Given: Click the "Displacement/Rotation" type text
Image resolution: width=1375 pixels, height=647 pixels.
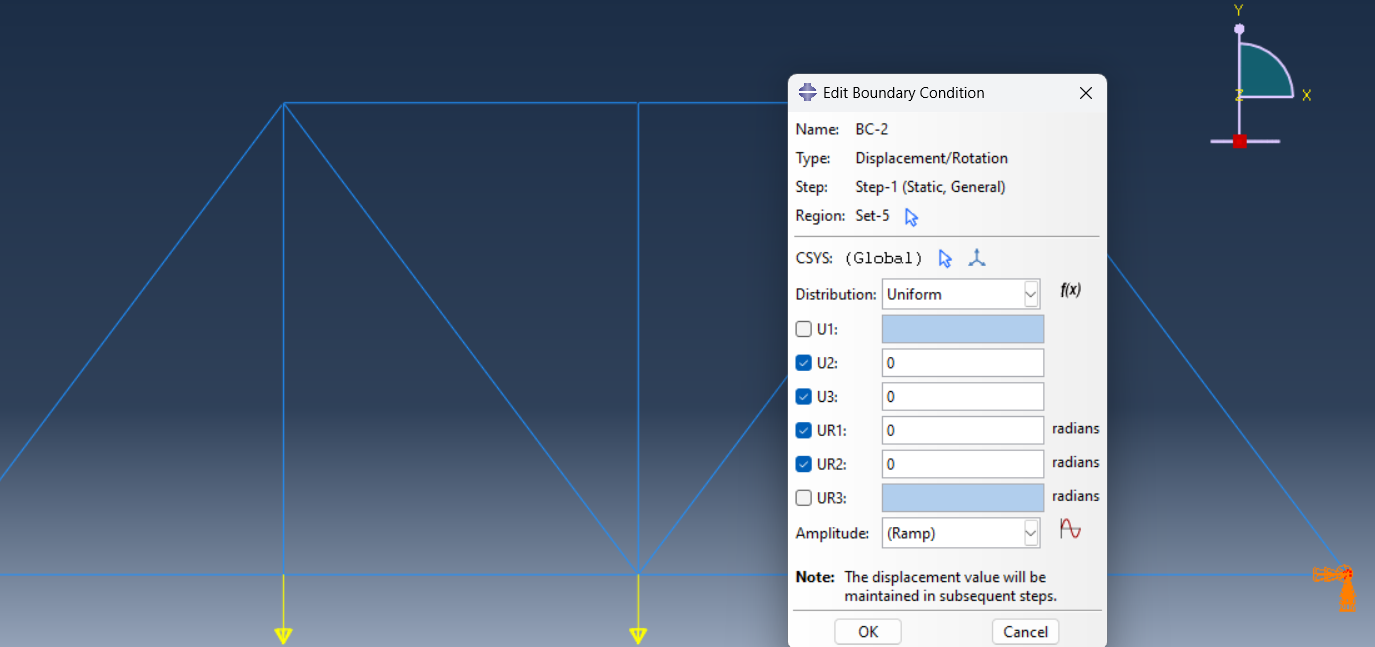Looking at the screenshot, I should point(931,158).
